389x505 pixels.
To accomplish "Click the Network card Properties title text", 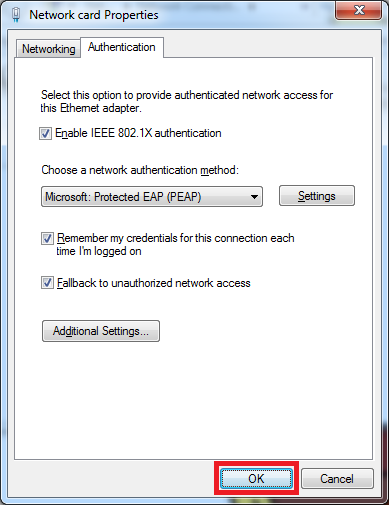I will point(94,15).
